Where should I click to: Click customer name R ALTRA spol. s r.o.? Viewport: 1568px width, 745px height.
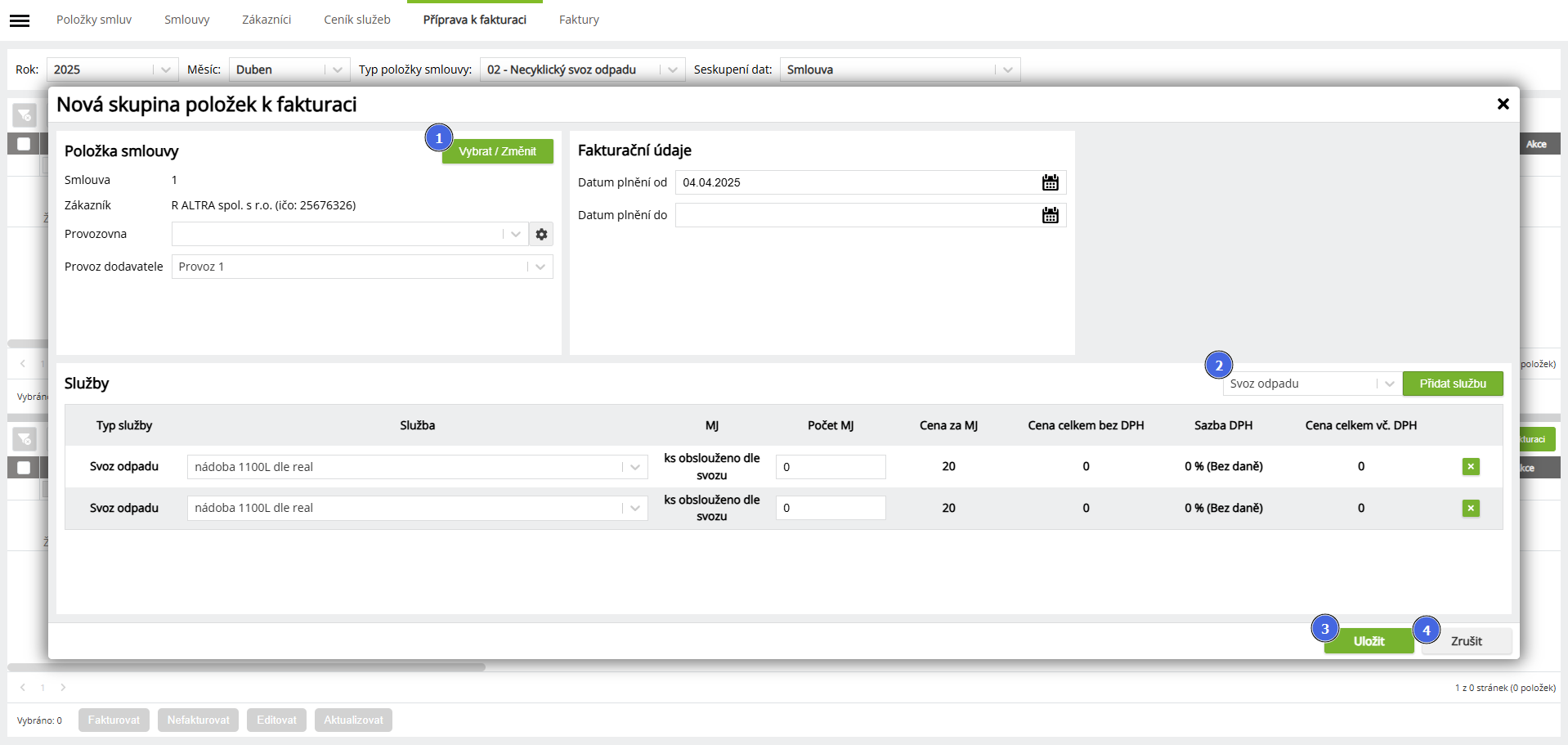(x=263, y=205)
